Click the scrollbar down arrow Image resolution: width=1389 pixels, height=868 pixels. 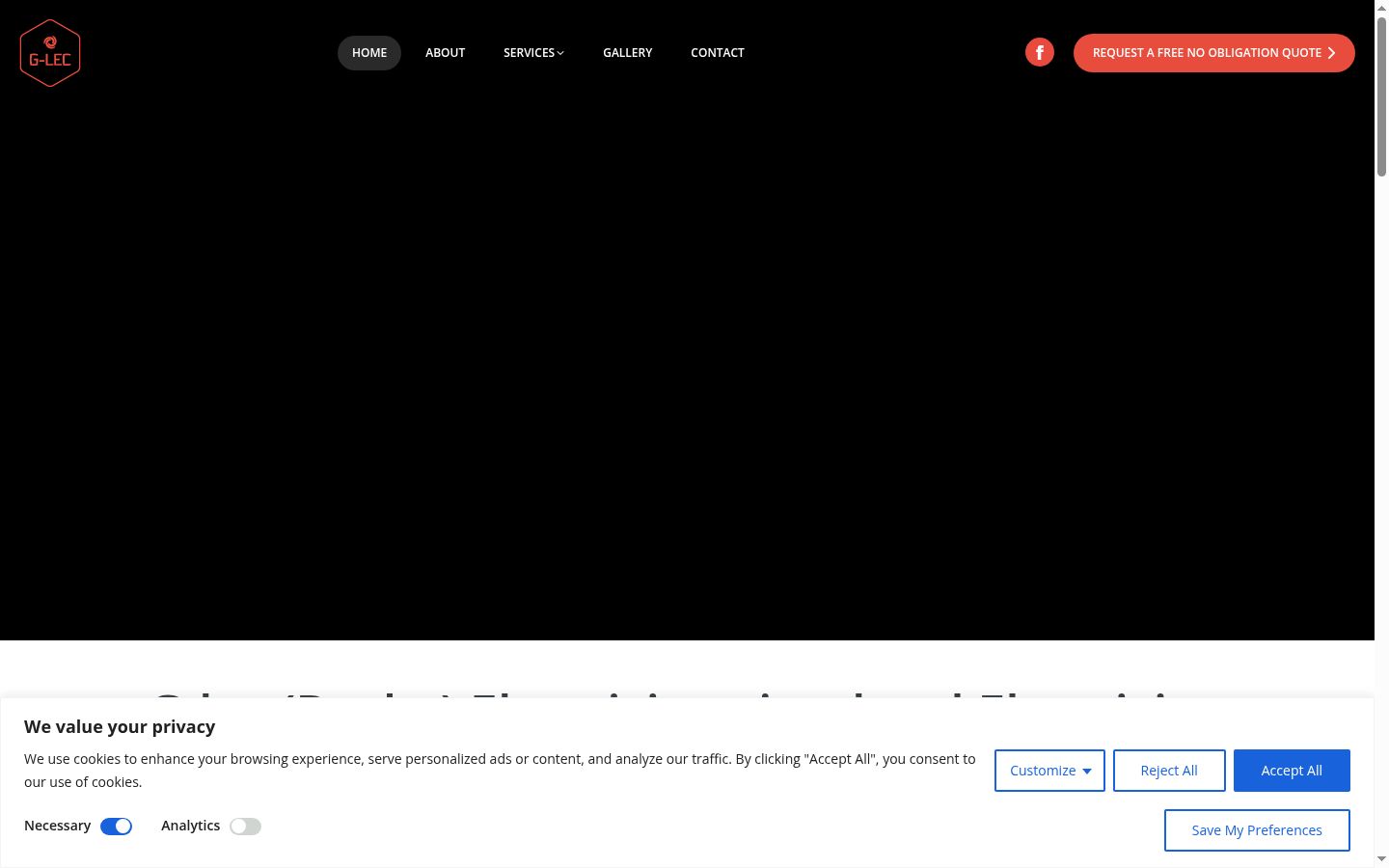point(1381,859)
